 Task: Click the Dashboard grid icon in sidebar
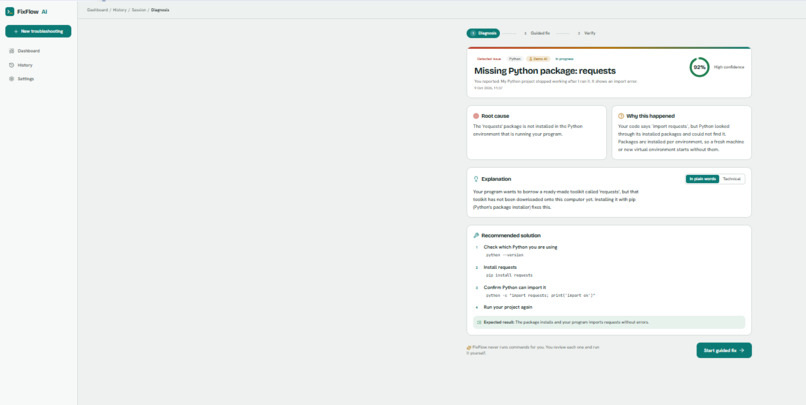(12, 51)
